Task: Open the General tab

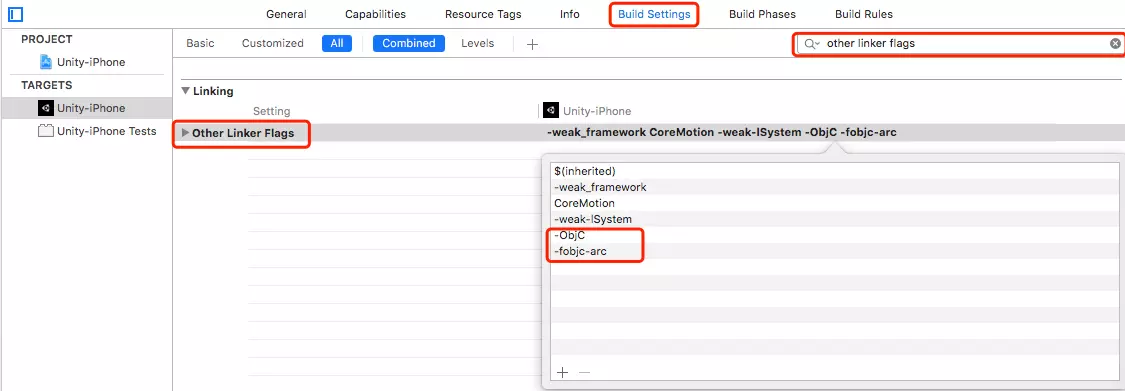Action: tap(286, 14)
